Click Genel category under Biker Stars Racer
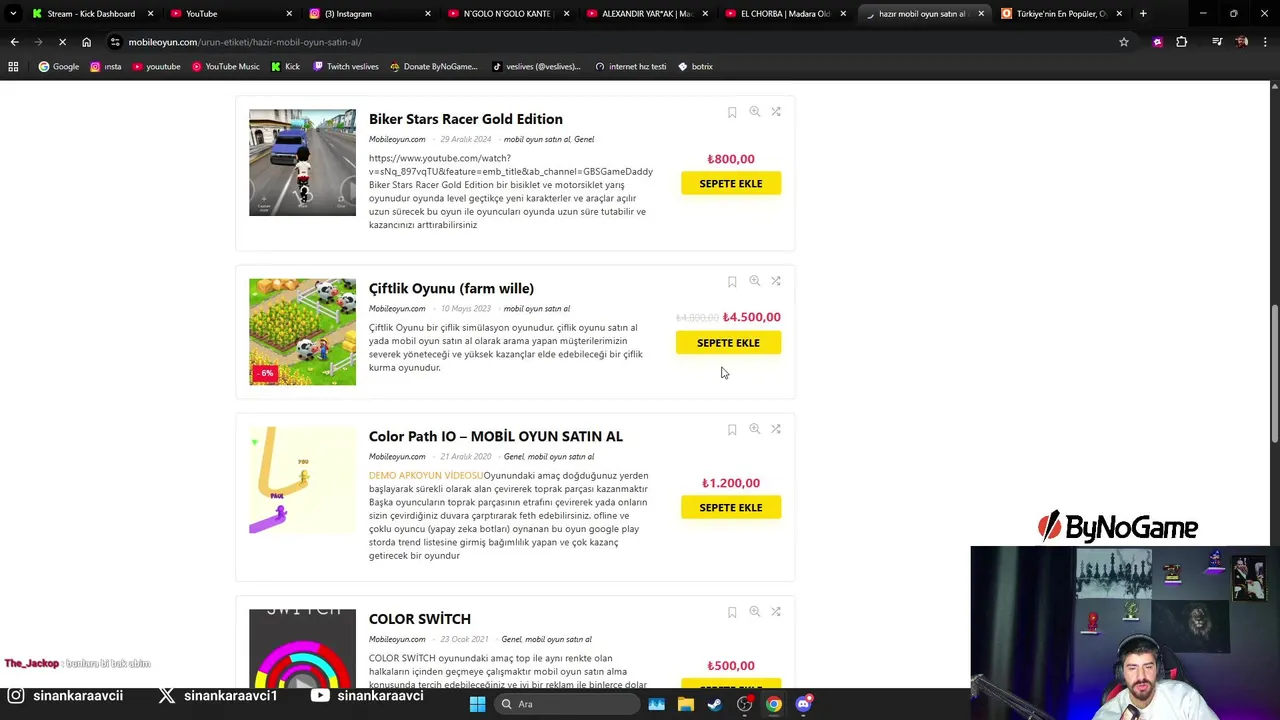Viewport: 1280px width, 720px height. pyautogui.click(x=584, y=139)
